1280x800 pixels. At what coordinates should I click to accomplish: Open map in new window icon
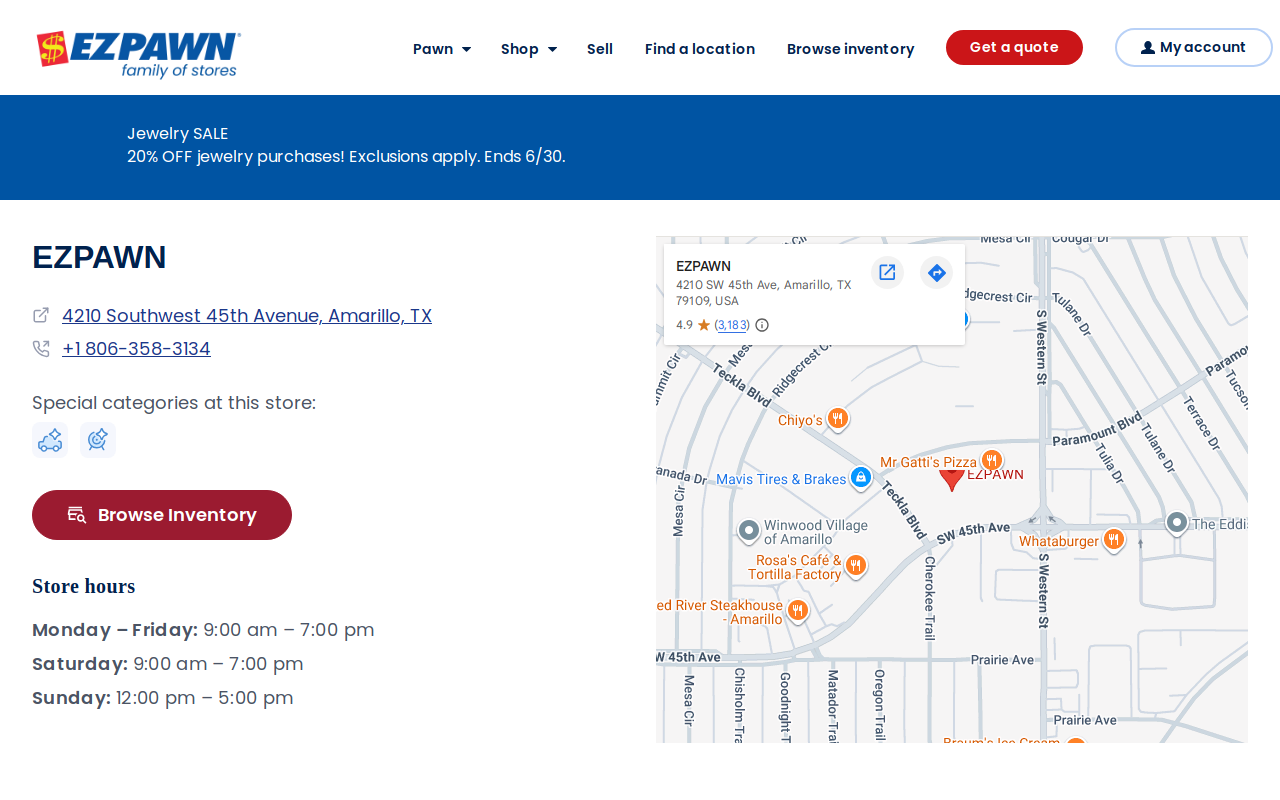(x=887, y=272)
